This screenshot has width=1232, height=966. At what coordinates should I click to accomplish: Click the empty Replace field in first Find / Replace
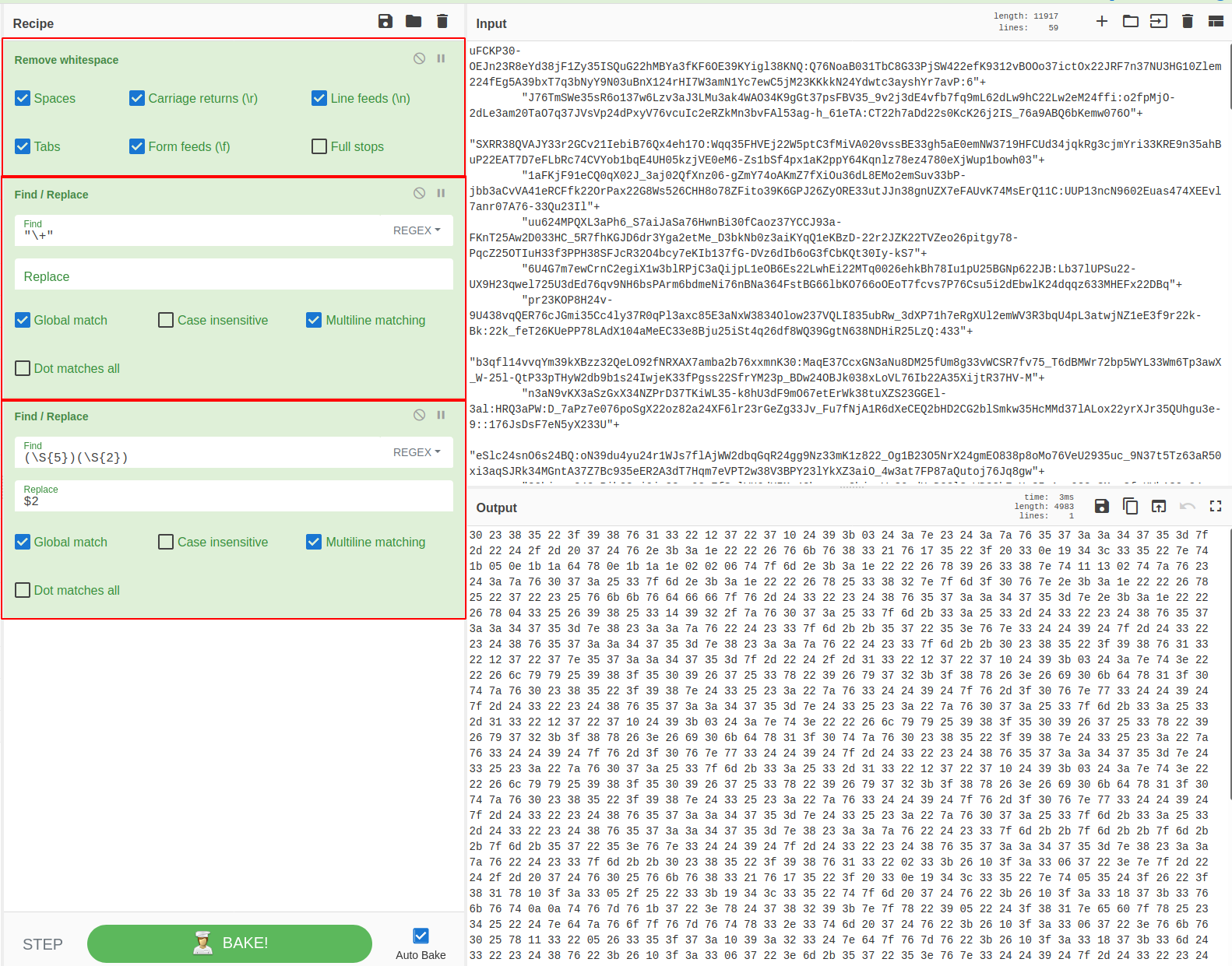(x=234, y=276)
